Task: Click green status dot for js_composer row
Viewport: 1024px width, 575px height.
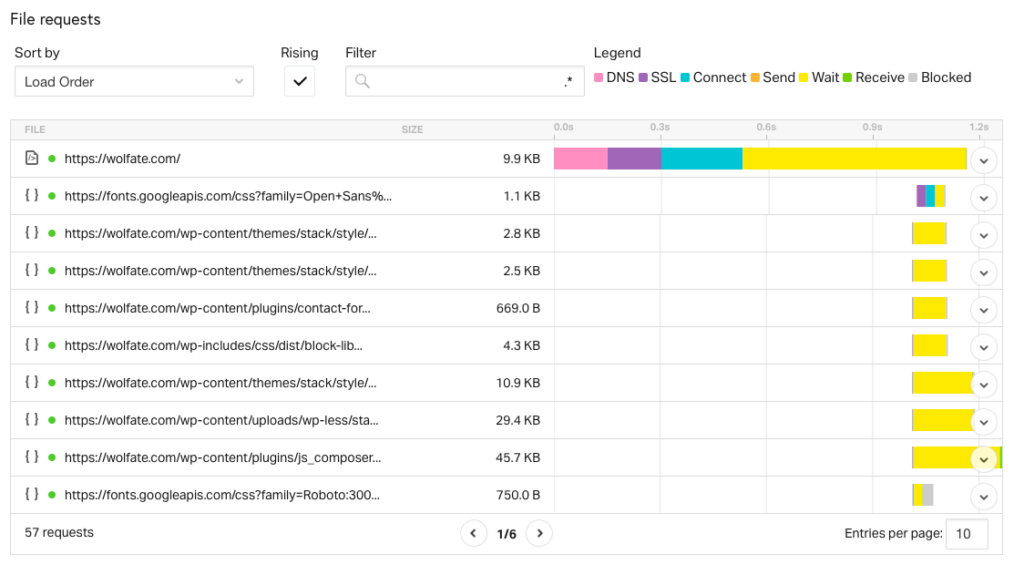Action: 52,457
